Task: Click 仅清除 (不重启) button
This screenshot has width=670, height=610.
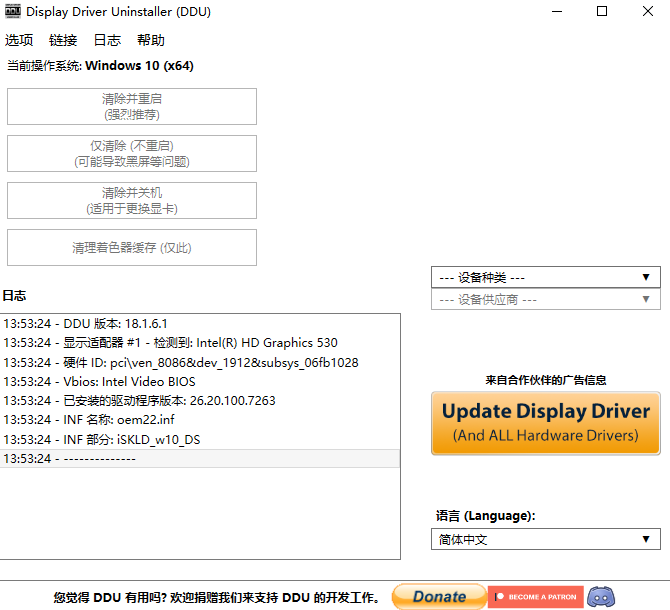Action: (132, 153)
